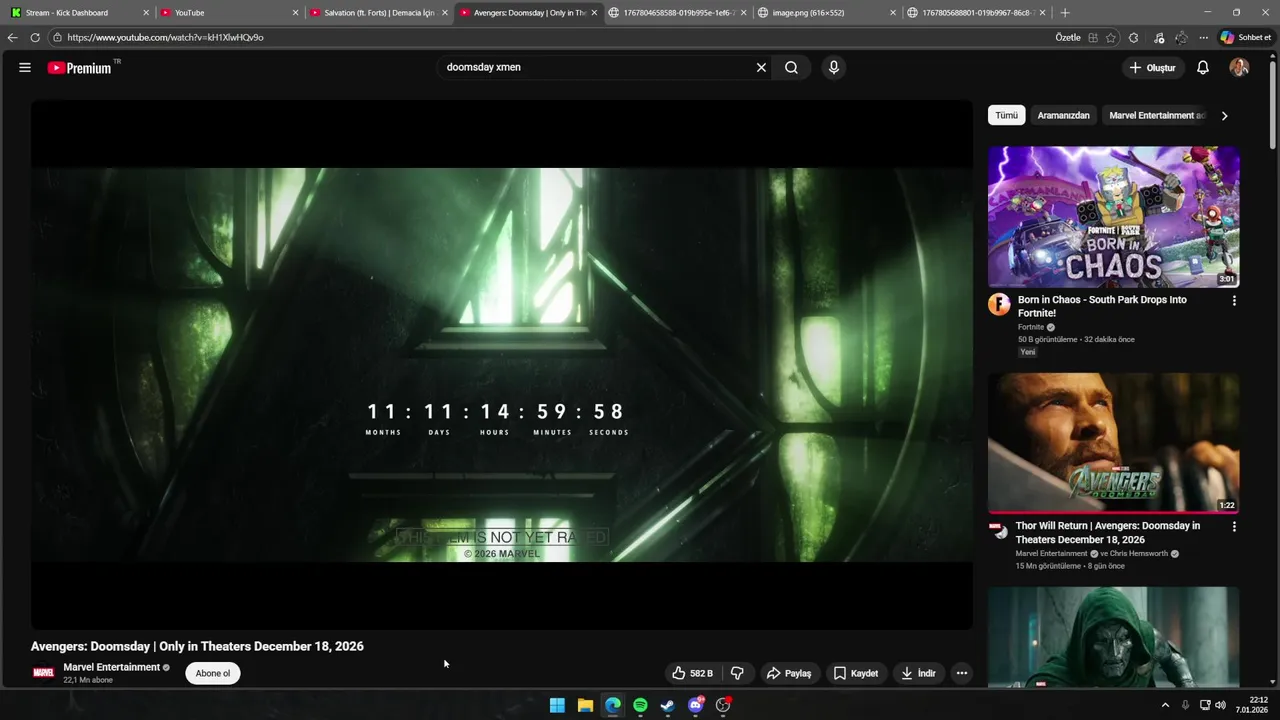This screenshot has width=1280, height=720.
Task: Close the Avengers: Doomsday tab
Action: (595, 13)
